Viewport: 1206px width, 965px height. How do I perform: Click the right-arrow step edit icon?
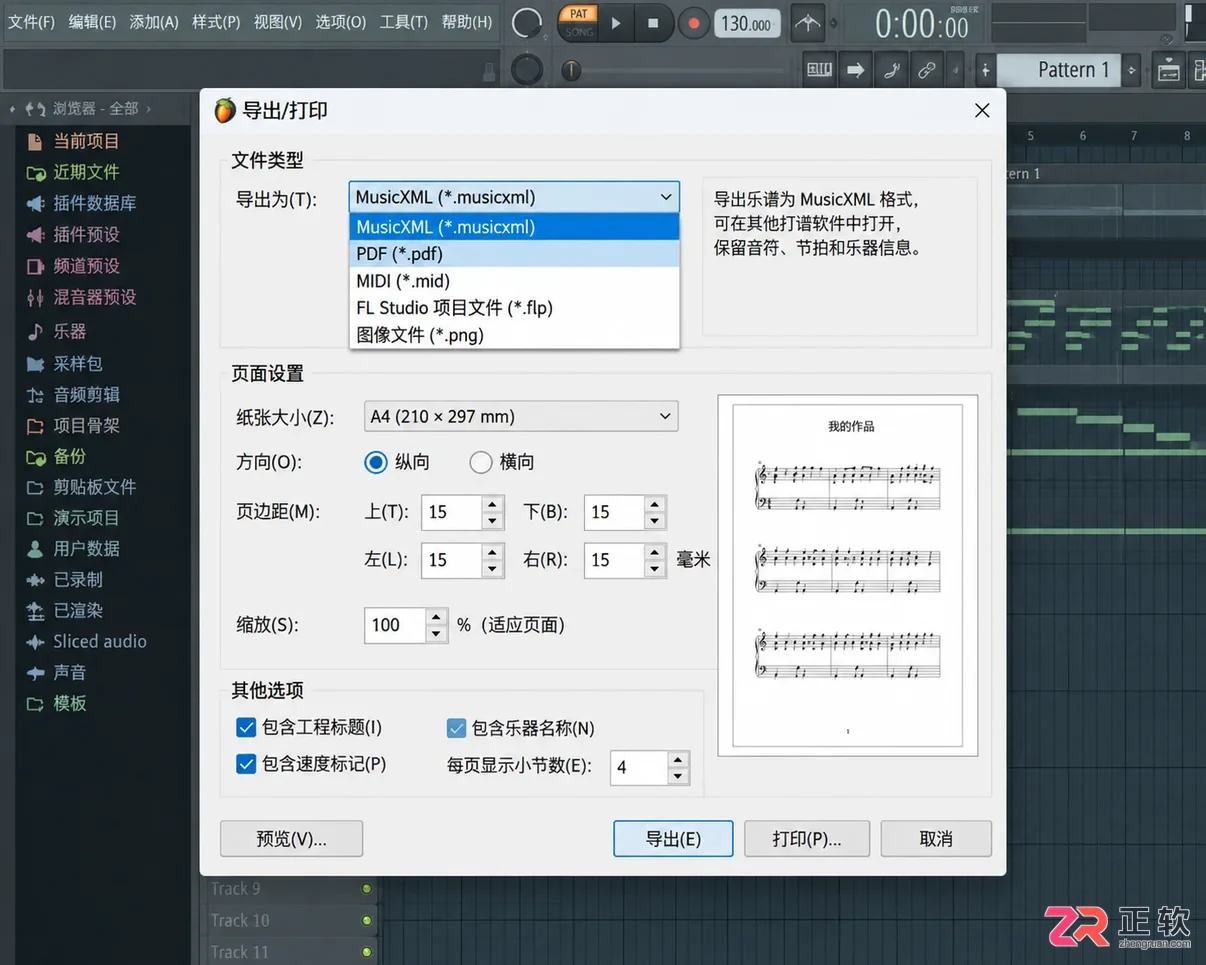[855, 69]
